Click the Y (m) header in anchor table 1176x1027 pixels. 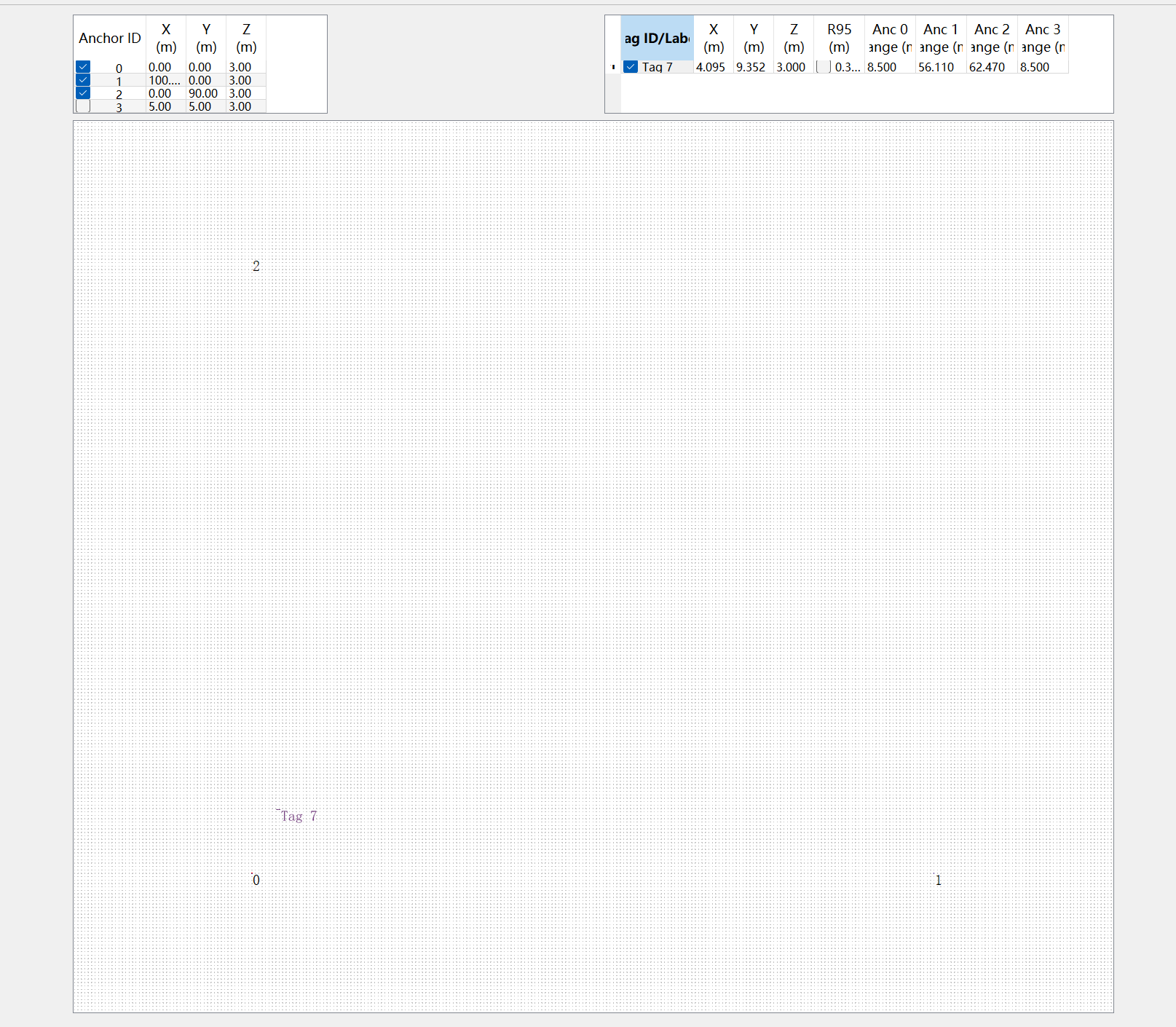(206, 38)
